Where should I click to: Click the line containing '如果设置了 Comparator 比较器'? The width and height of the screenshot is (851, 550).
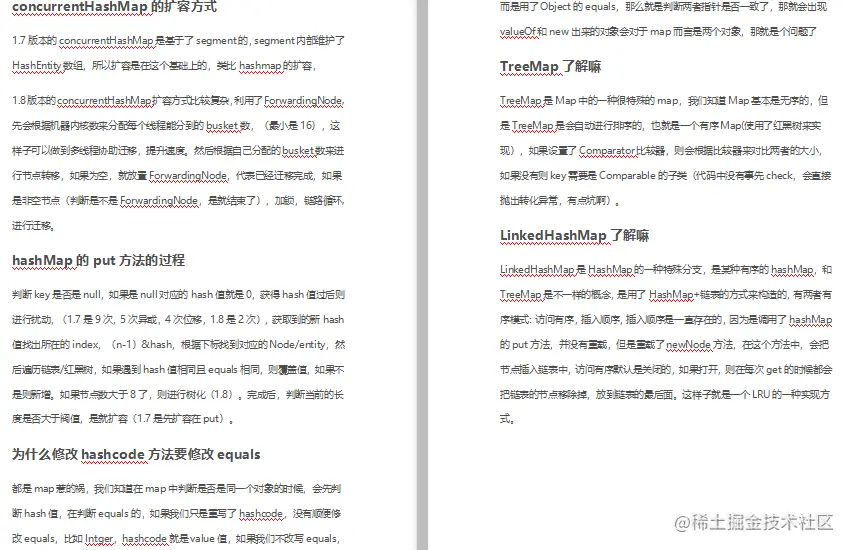(661, 151)
